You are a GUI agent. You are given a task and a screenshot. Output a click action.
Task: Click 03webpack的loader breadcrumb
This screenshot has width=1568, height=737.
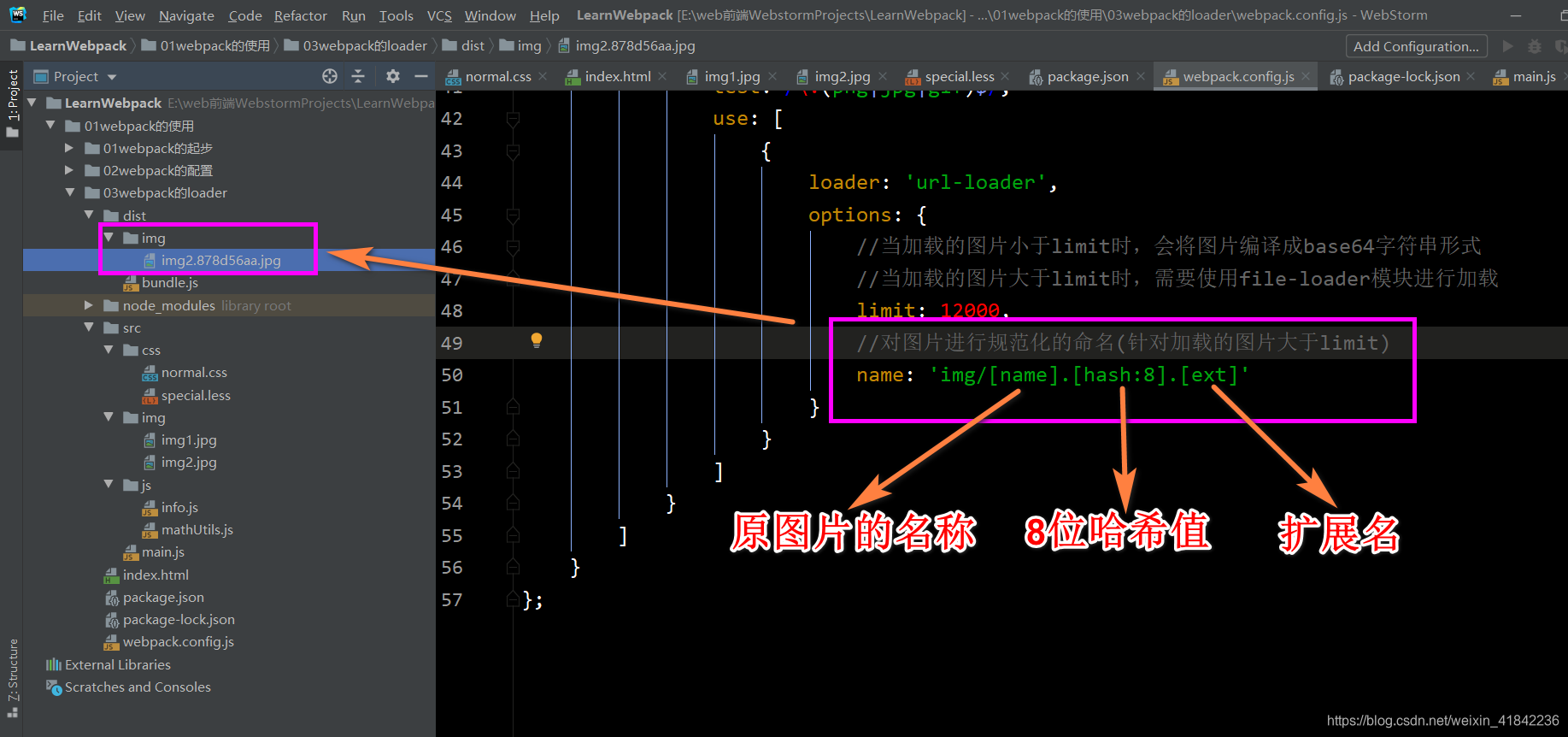[x=355, y=46]
